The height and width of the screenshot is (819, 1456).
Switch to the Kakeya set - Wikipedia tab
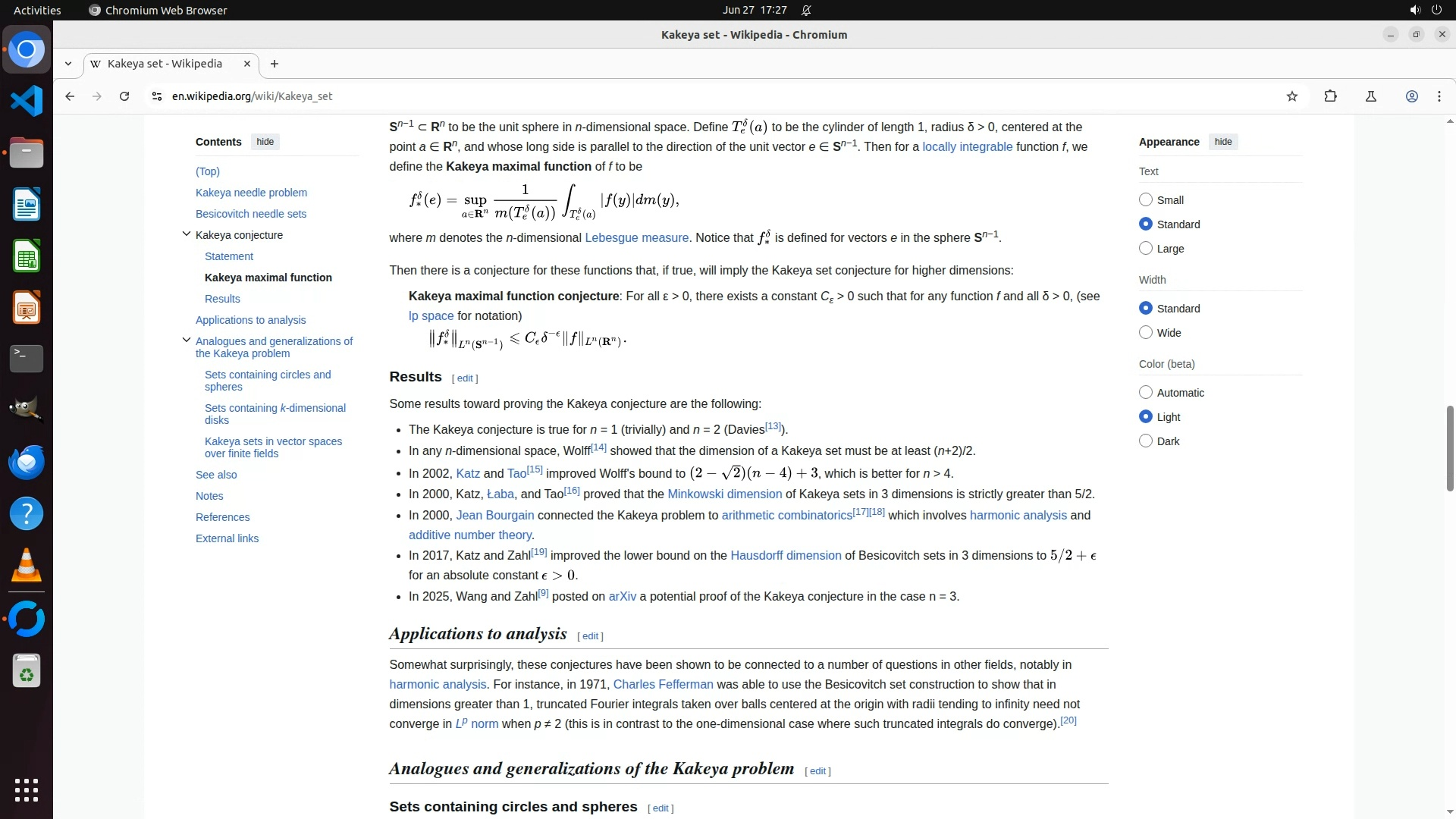click(165, 64)
